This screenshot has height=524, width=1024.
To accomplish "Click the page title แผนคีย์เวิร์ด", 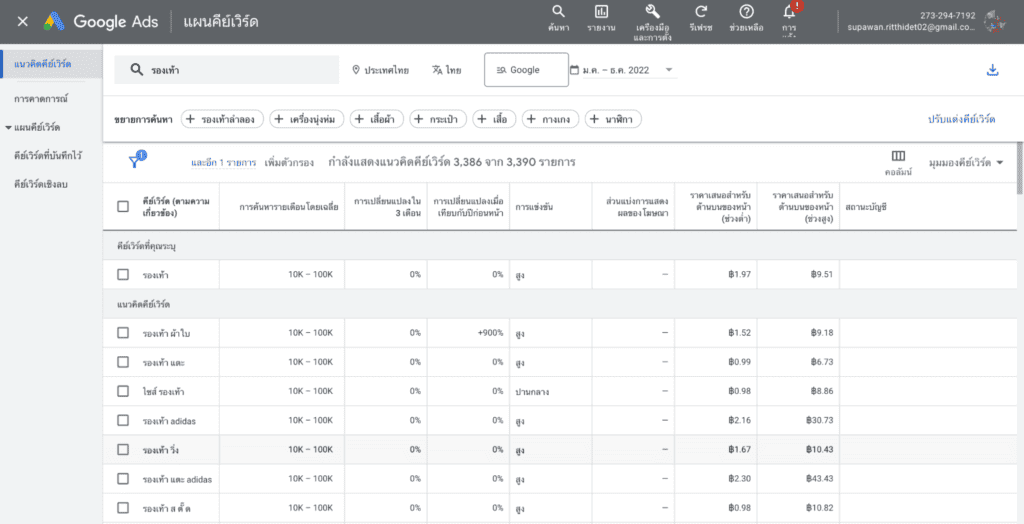I will pyautogui.click(x=220, y=22).
